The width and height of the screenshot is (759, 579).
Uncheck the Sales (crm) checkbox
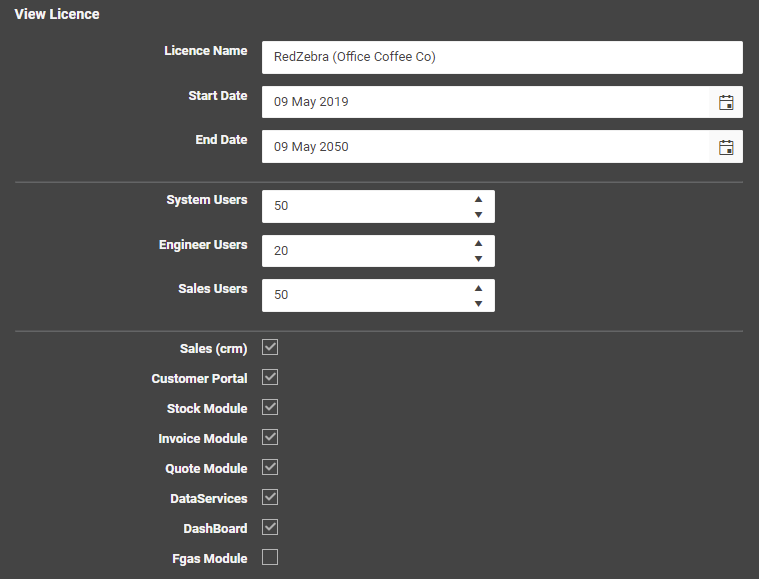point(270,347)
